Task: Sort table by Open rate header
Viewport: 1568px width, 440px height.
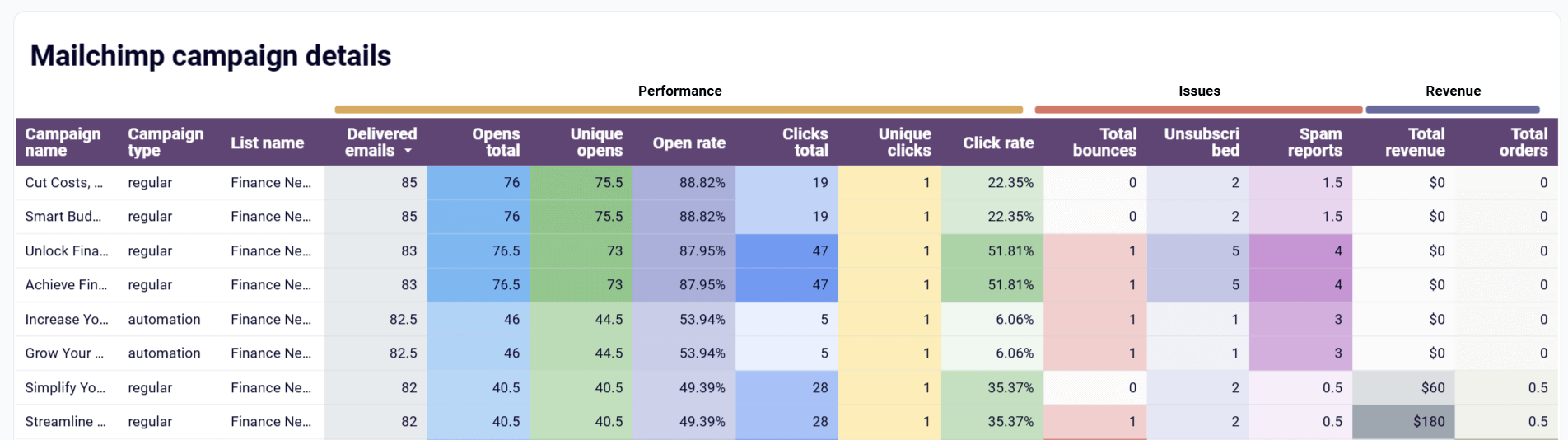Action: 688,143
